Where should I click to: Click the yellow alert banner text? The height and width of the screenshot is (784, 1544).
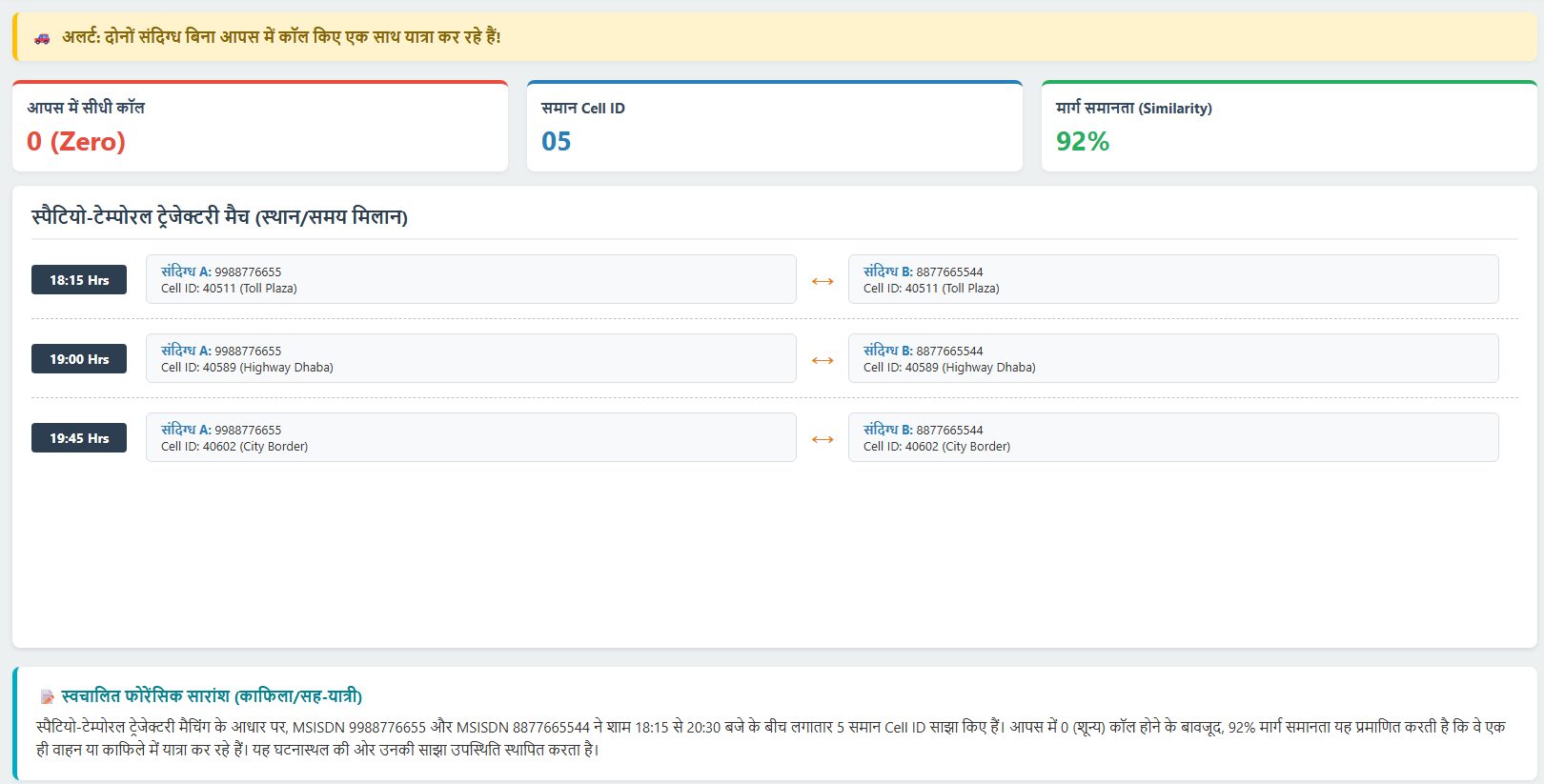click(x=281, y=37)
